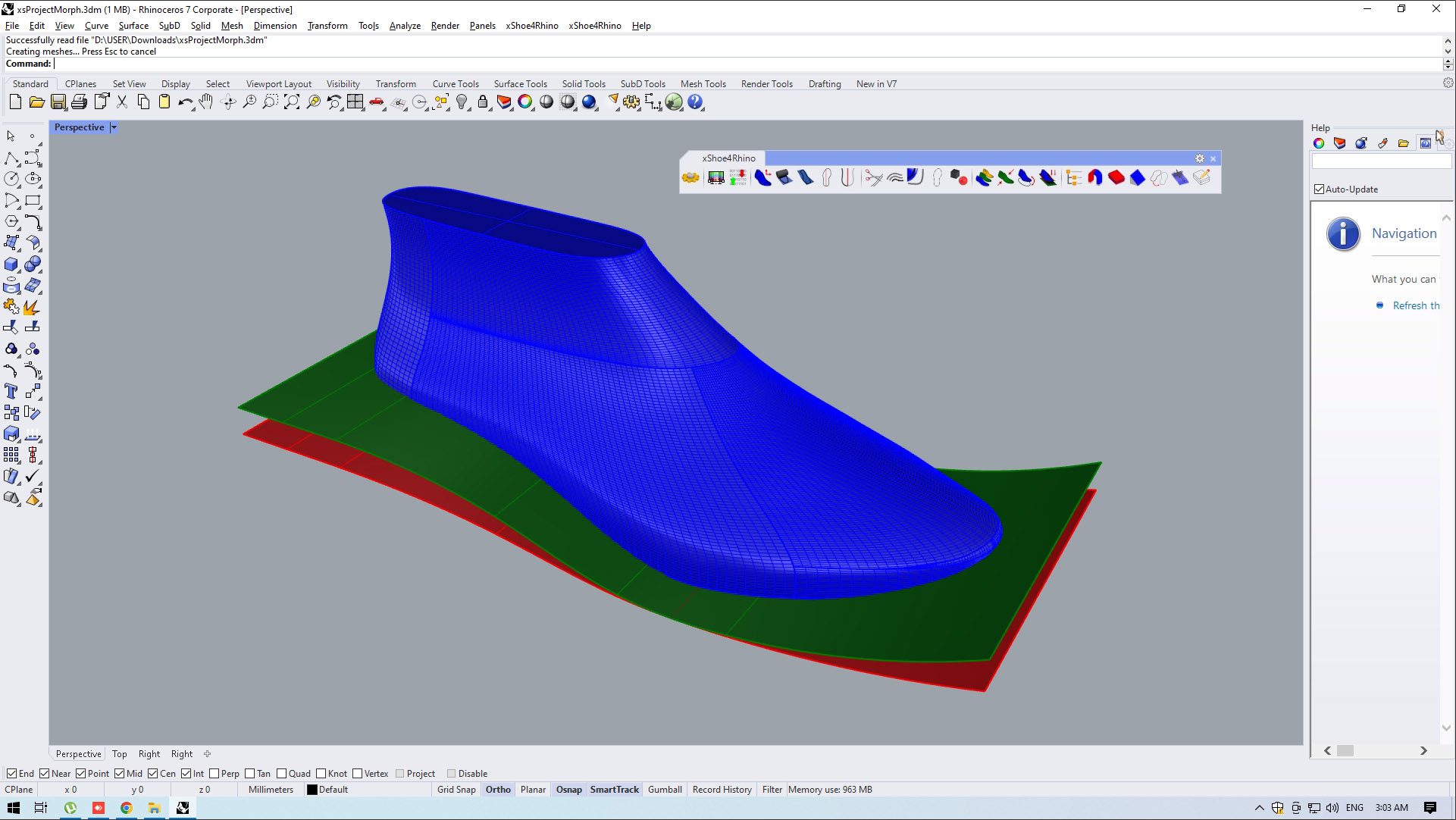
Task: Expand the Perspective viewport dropdown arrow
Action: click(x=114, y=127)
